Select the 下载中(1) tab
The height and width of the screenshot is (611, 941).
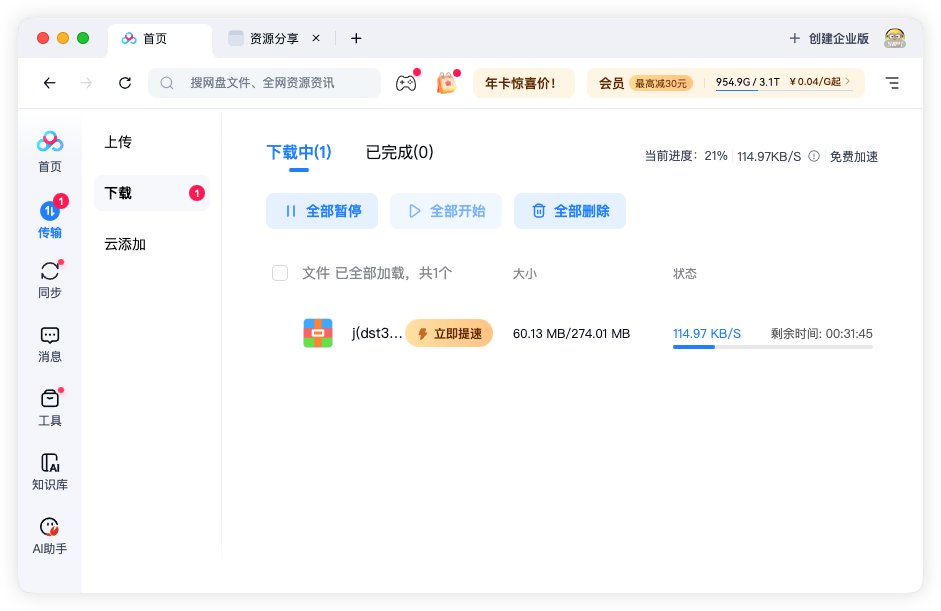(299, 152)
